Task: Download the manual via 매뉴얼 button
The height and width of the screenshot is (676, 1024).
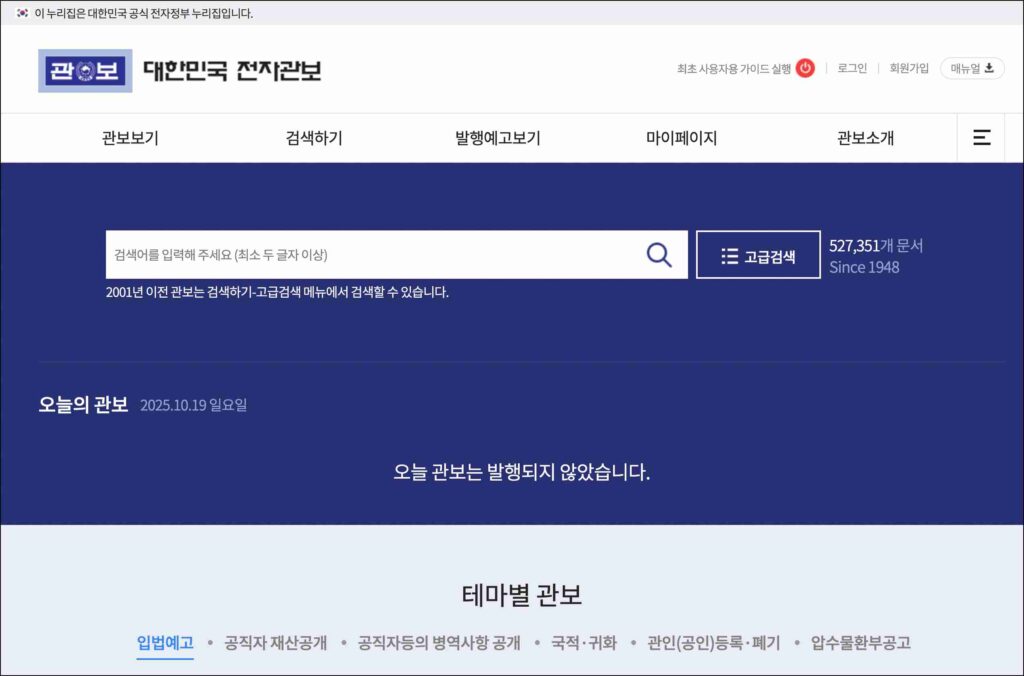Action: [972, 68]
